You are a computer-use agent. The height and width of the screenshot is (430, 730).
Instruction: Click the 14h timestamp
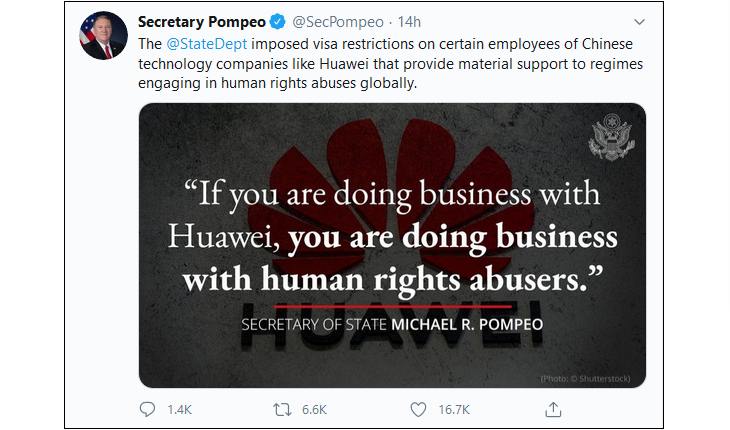pos(409,22)
